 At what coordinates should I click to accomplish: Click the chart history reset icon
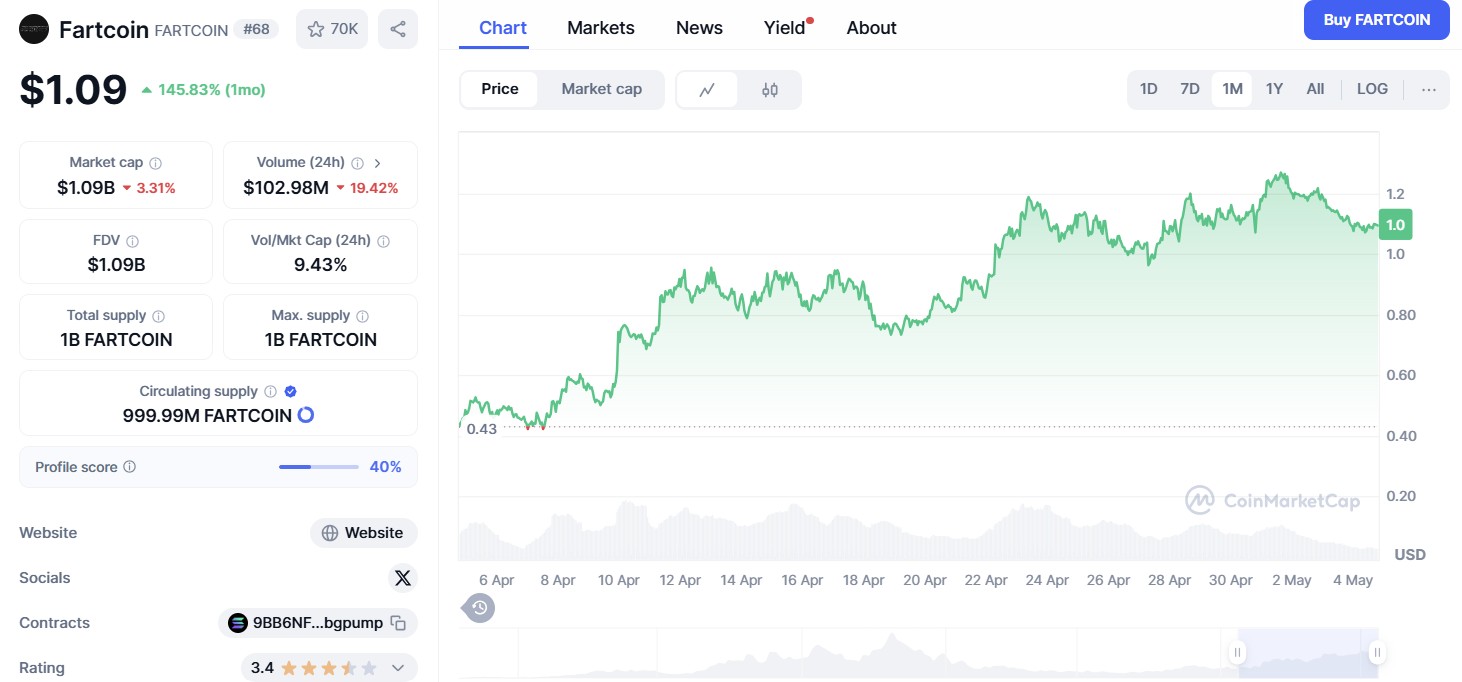(479, 607)
